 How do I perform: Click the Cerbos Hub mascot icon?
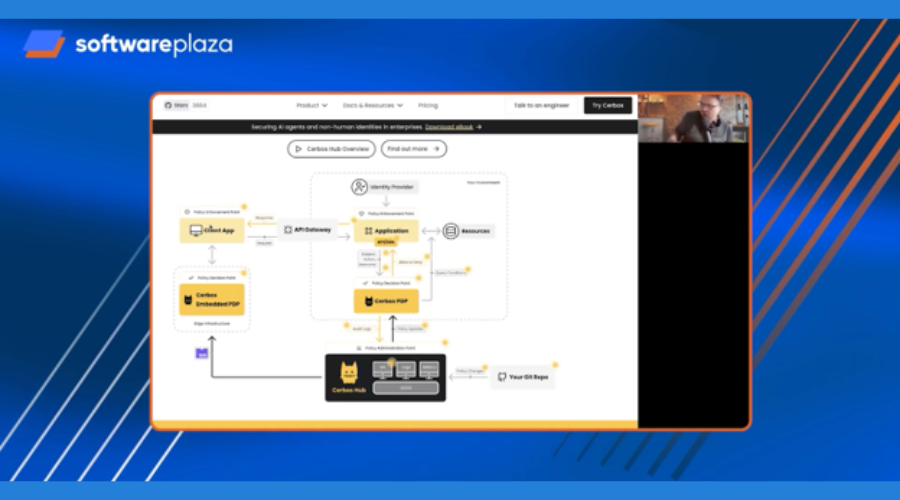pyautogui.click(x=349, y=373)
